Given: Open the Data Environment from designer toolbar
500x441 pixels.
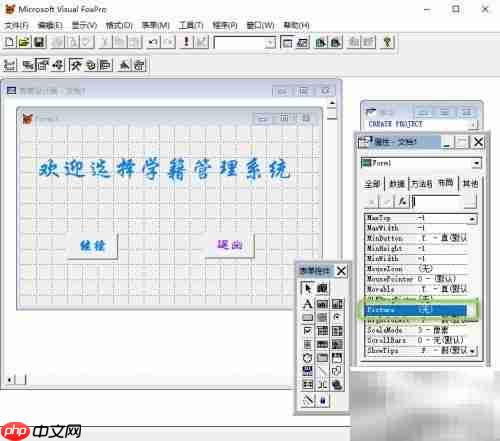Looking at the screenshot, I should [x=28, y=65].
